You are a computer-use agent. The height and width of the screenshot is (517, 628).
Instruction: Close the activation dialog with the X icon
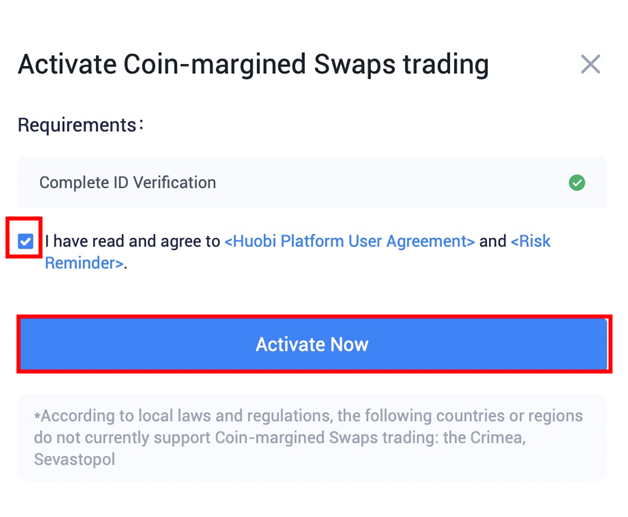point(590,64)
